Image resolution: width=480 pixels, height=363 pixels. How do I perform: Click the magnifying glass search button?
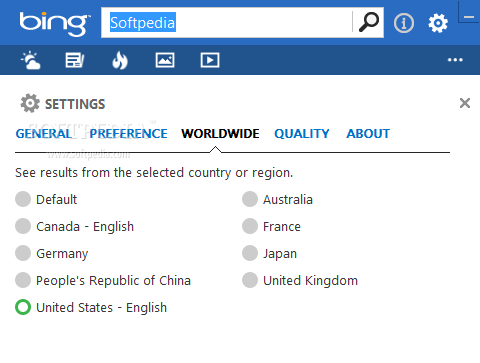(x=368, y=22)
